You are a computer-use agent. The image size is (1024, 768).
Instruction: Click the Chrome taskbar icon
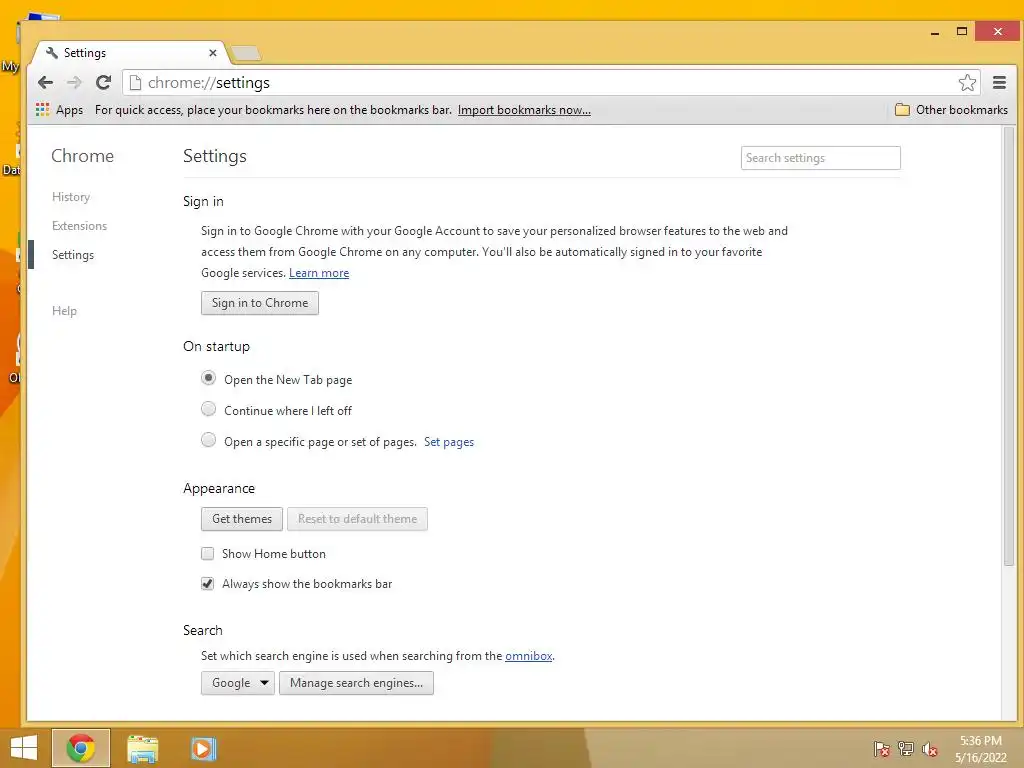(x=81, y=748)
